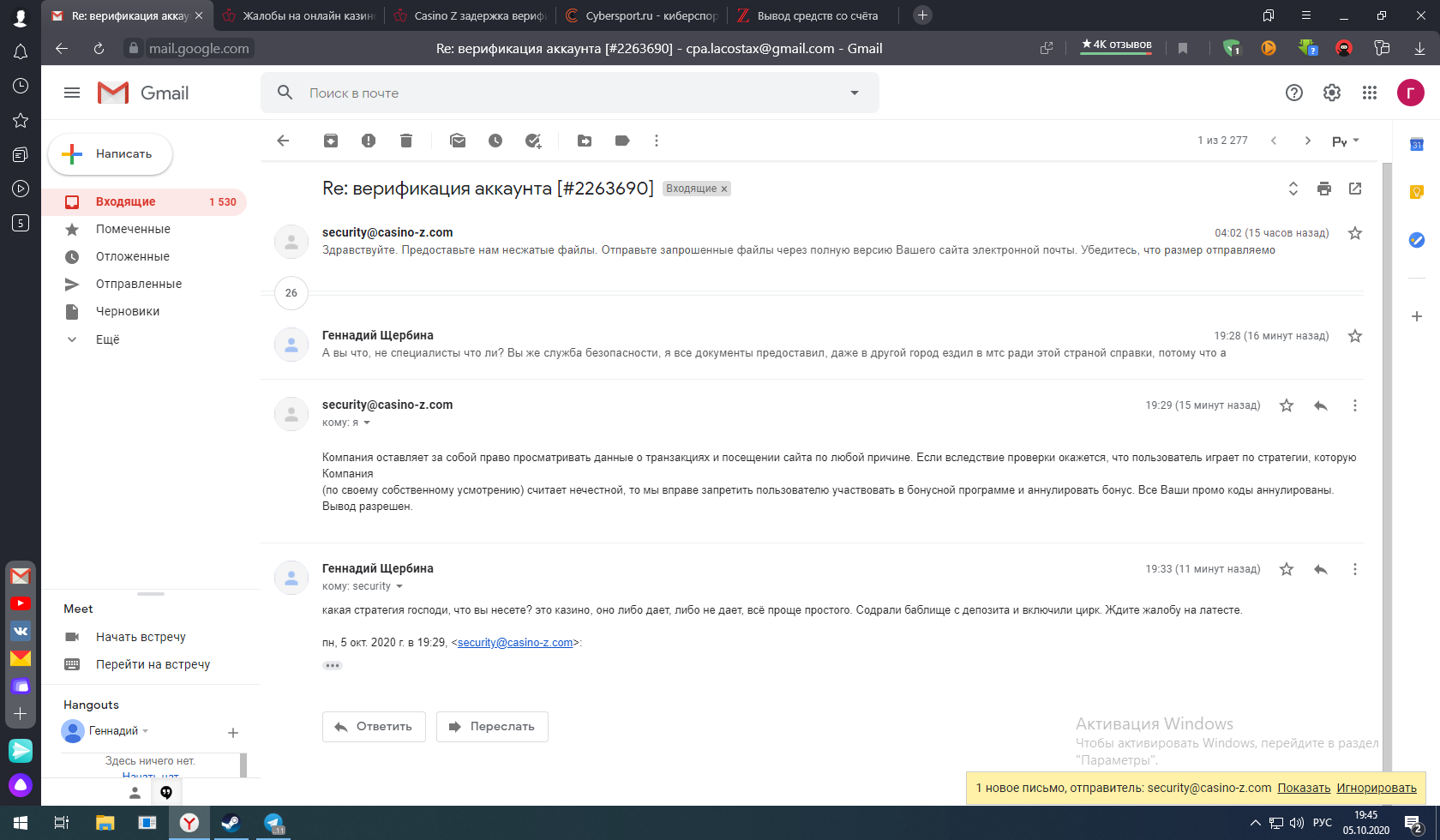Open the Входящие folder
The image size is (1440, 840).
click(144, 202)
